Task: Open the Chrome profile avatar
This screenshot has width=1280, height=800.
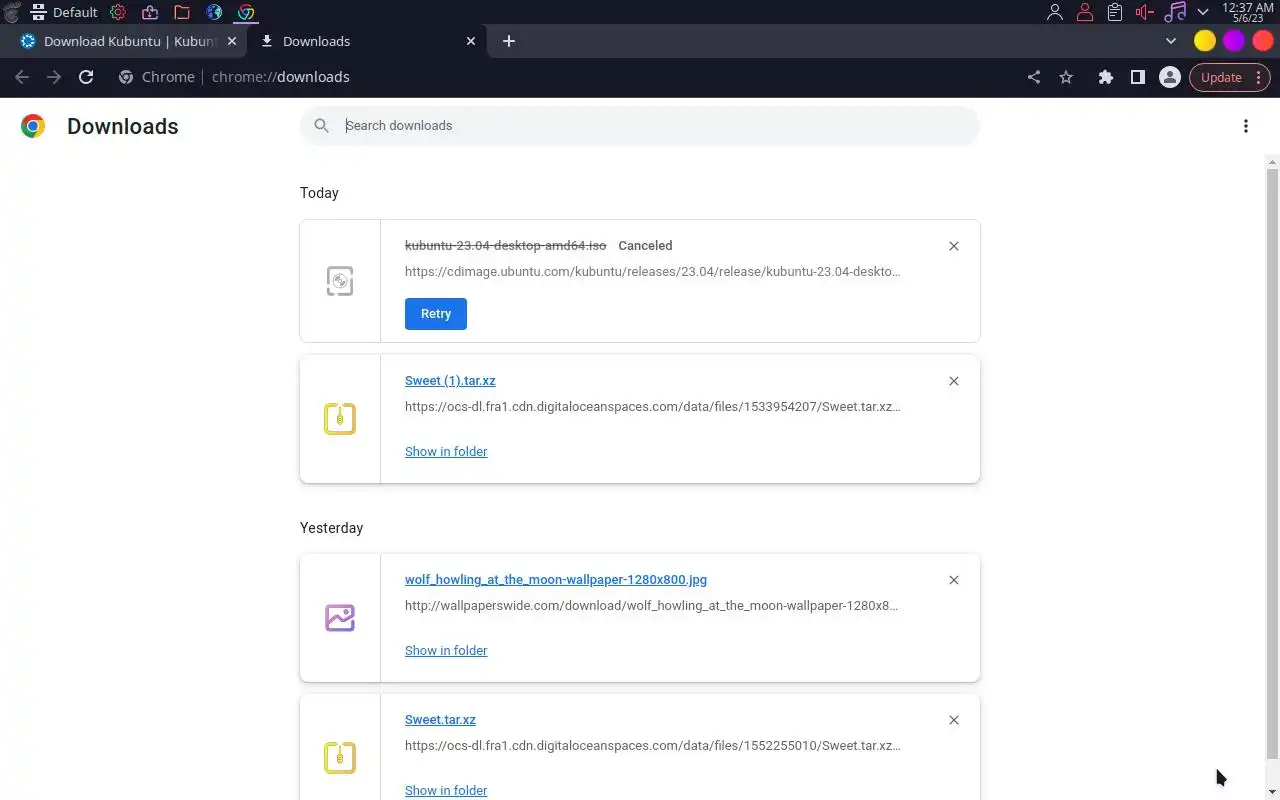Action: pos(1169,77)
